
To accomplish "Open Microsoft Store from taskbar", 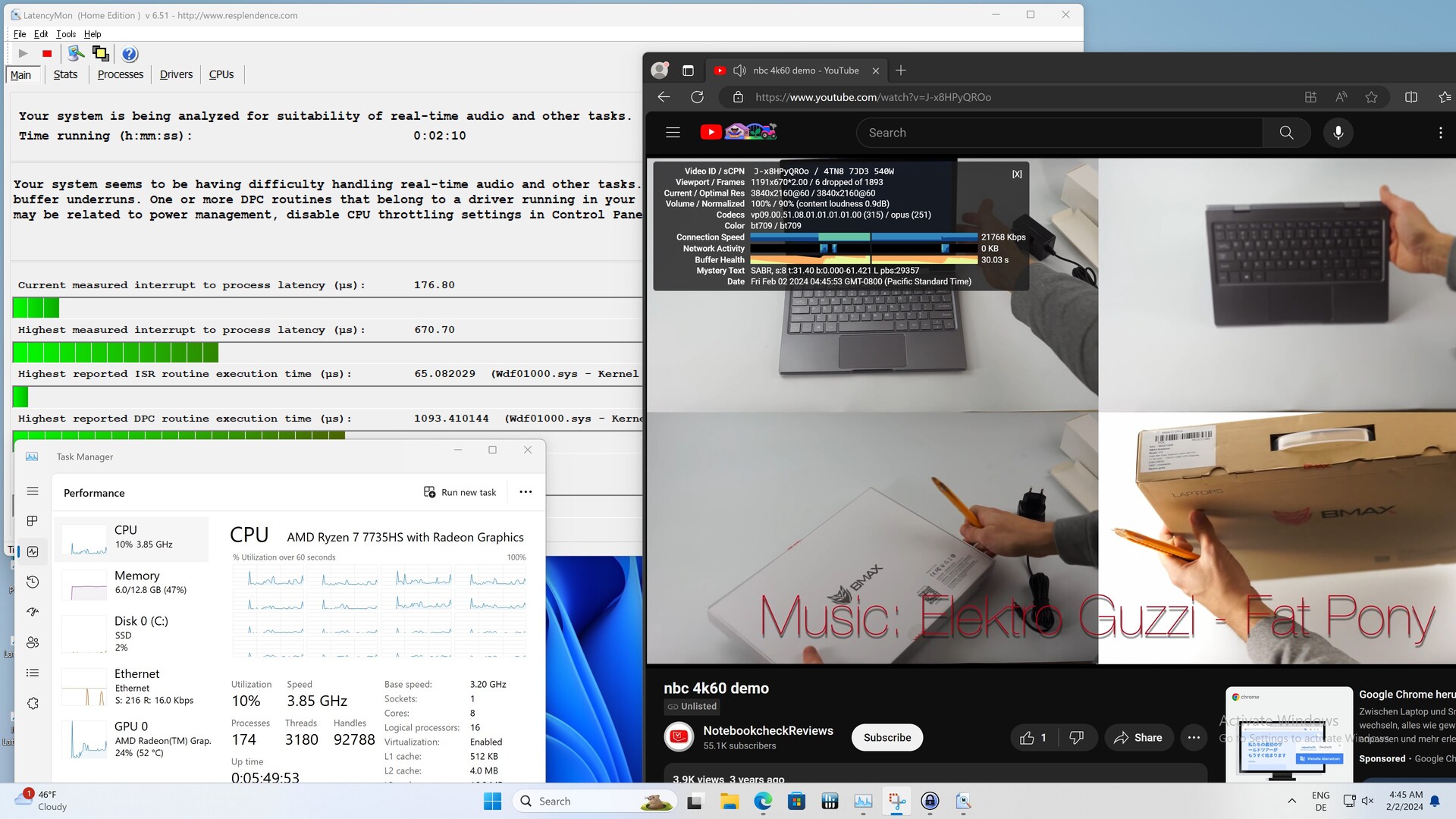I will (796, 801).
